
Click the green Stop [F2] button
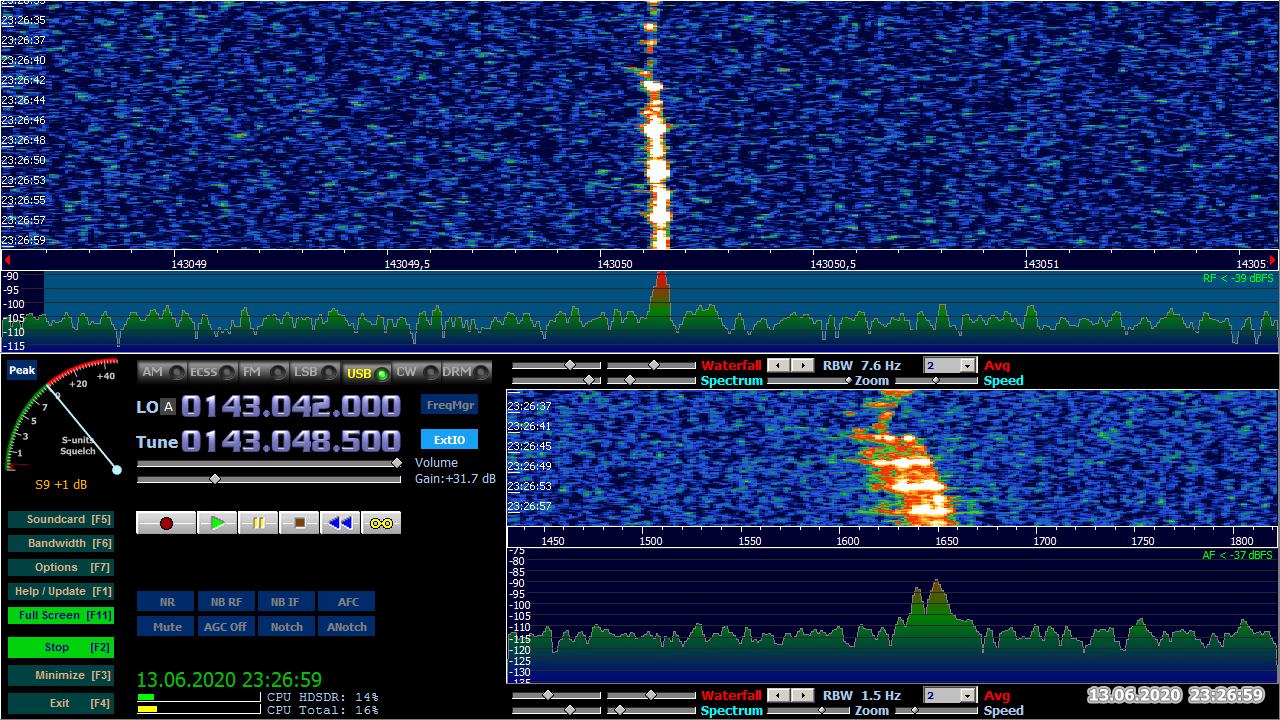coord(60,648)
